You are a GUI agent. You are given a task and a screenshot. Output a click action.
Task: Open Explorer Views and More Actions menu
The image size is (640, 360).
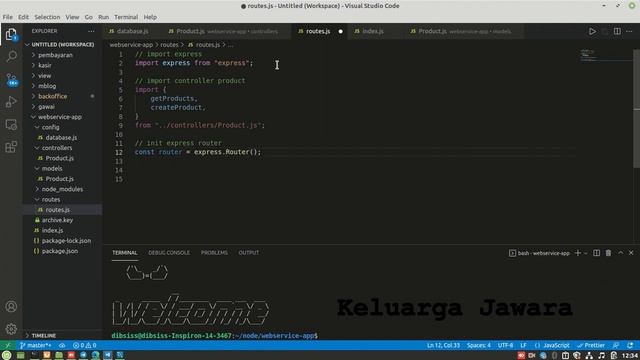pos(91,31)
